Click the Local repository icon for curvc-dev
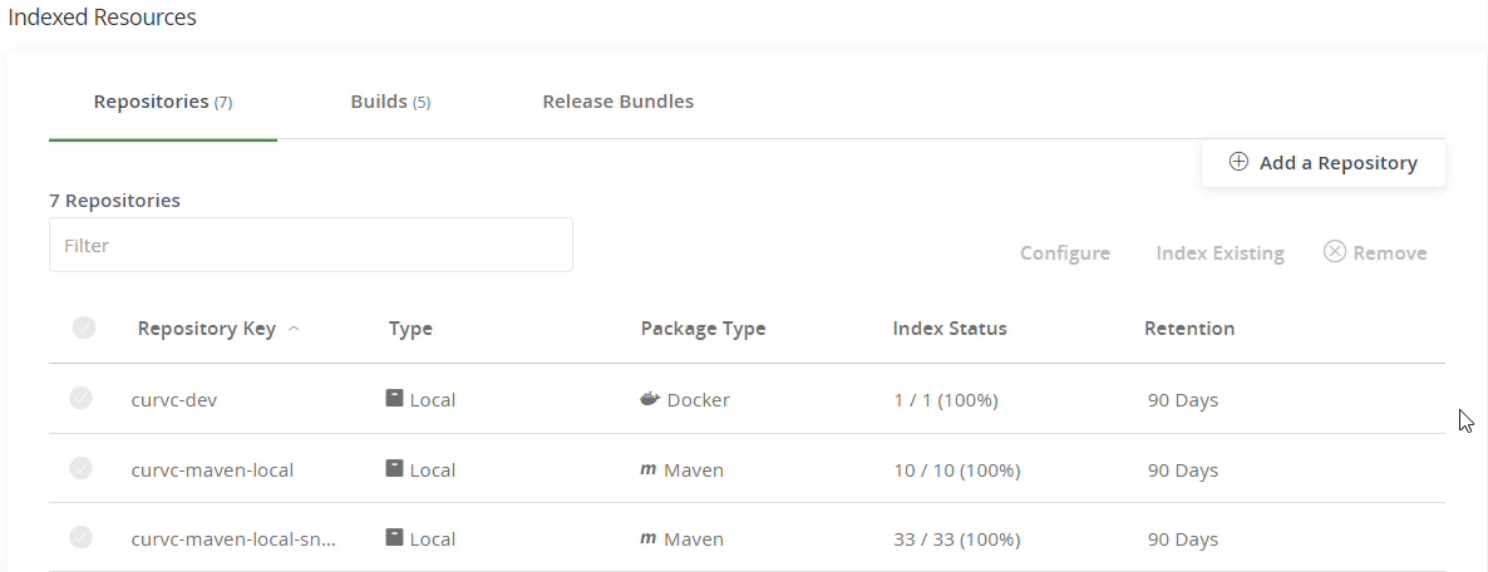This screenshot has width=1488, height=572. tap(395, 398)
